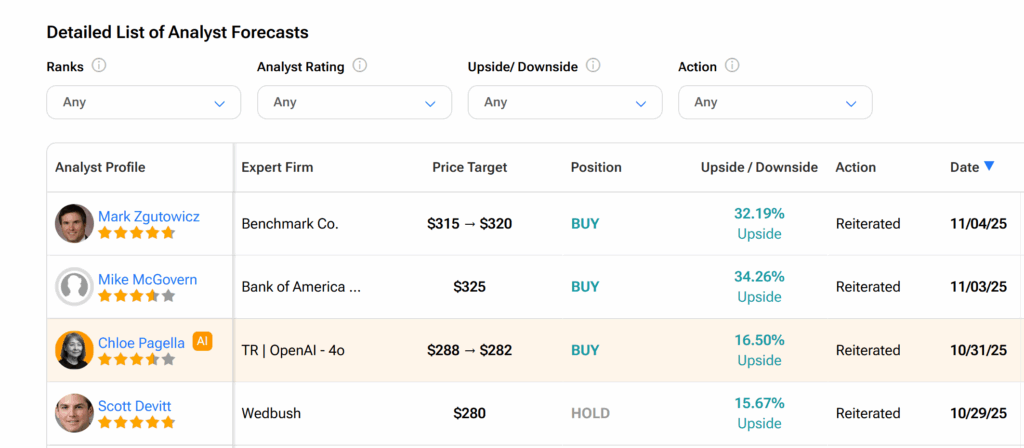The image size is (1024, 448).
Task: Sort by the Price Target column header
Action: pyautogui.click(x=469, y=167)
